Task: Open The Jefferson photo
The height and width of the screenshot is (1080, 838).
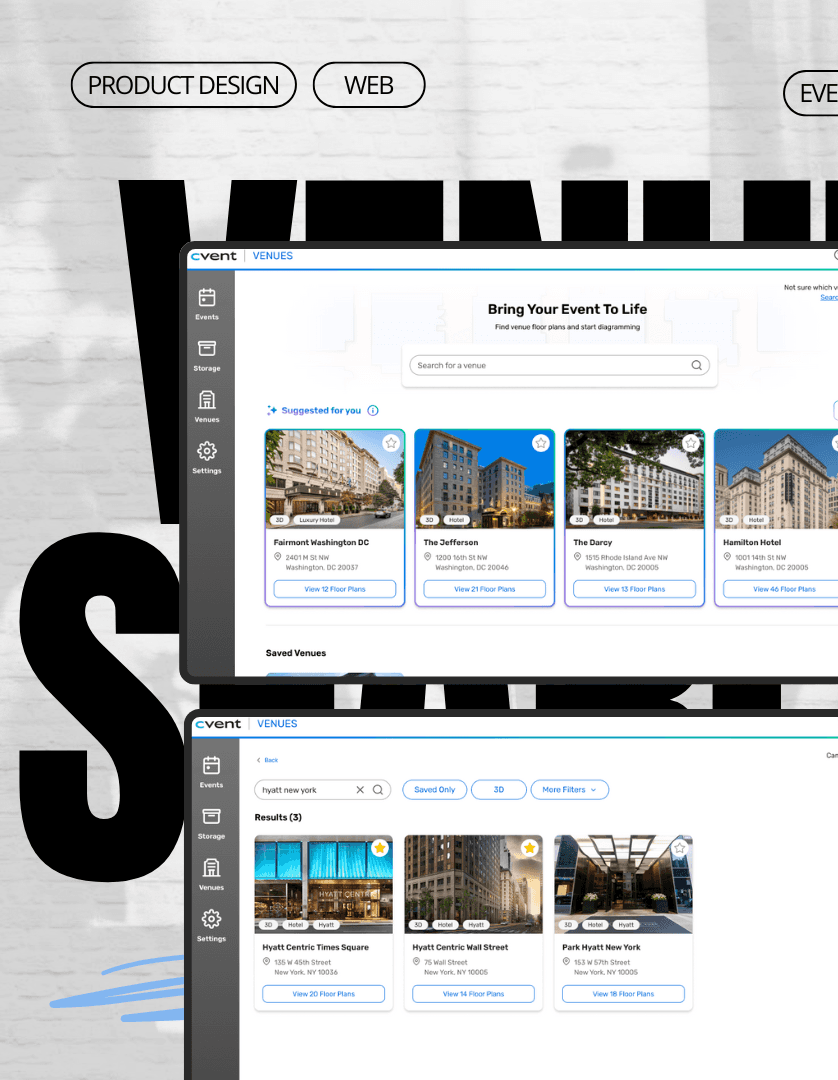Action: pyautogui.click(x=485, y=479)
